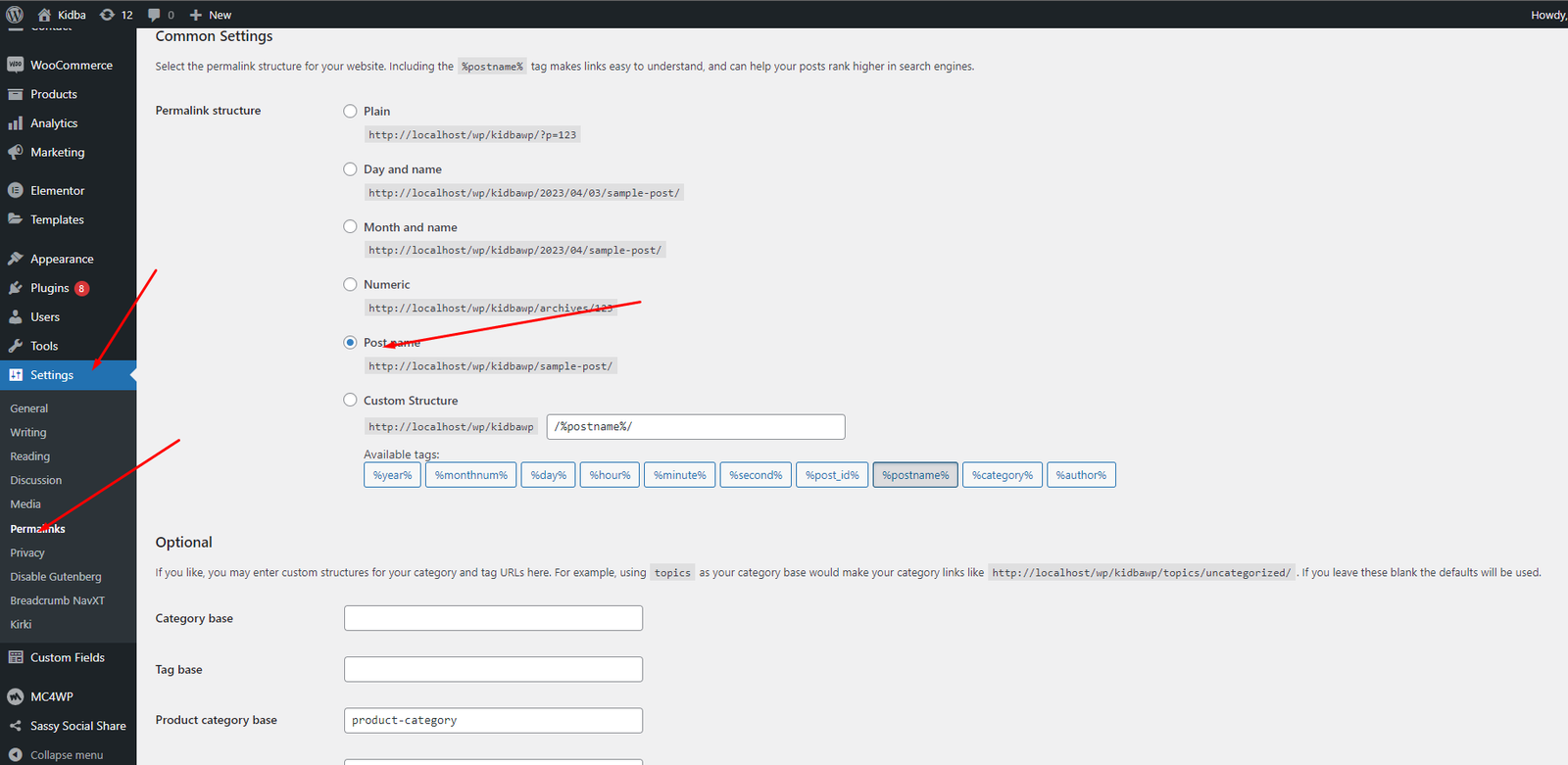1568x765 pixels.
Task: Choose the Day and name option
Action: pos(350,169)
